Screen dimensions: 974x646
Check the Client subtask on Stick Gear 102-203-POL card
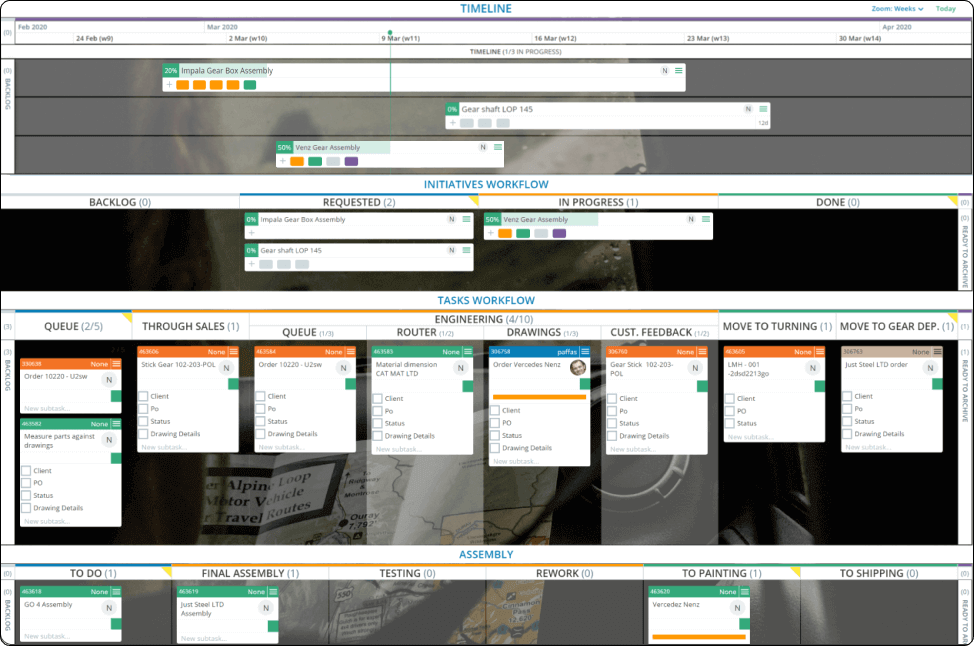tap(143, 397)
